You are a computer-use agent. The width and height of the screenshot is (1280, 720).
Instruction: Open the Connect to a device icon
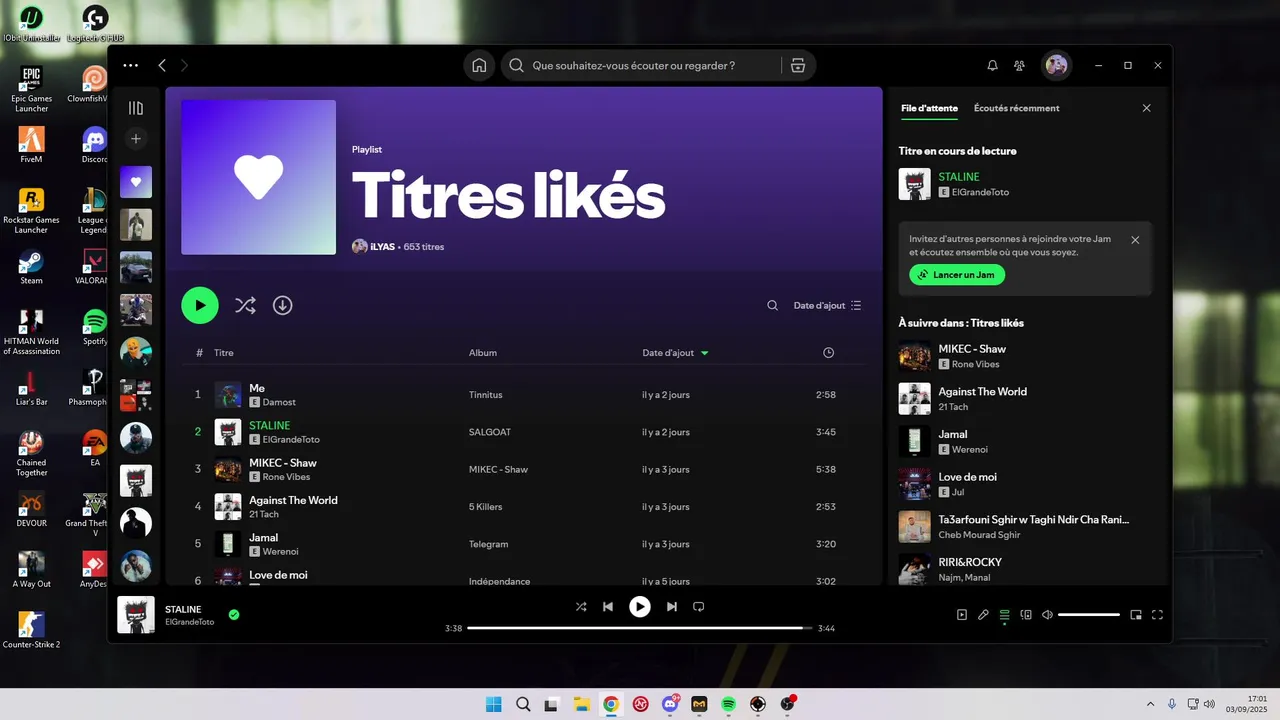1026,615
